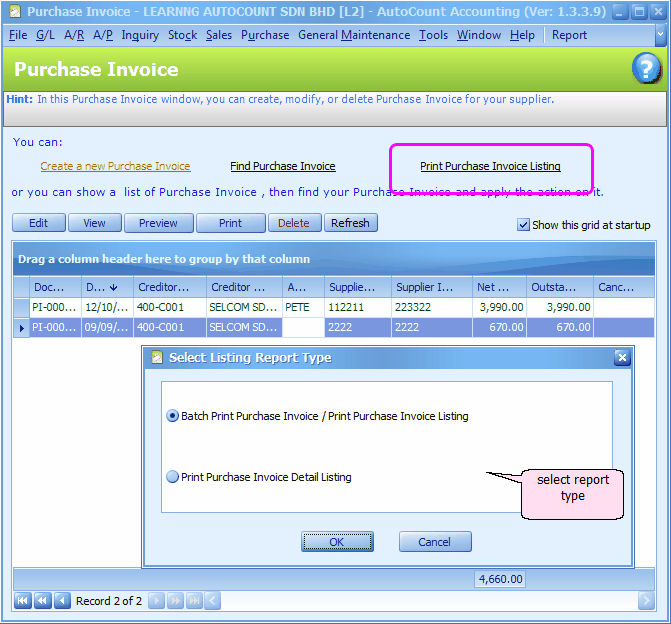Click the grid horizontal scroll right arrow
The height and width of the screenshot is (624, 671).
pyautogui.click(x=646, y=601)
